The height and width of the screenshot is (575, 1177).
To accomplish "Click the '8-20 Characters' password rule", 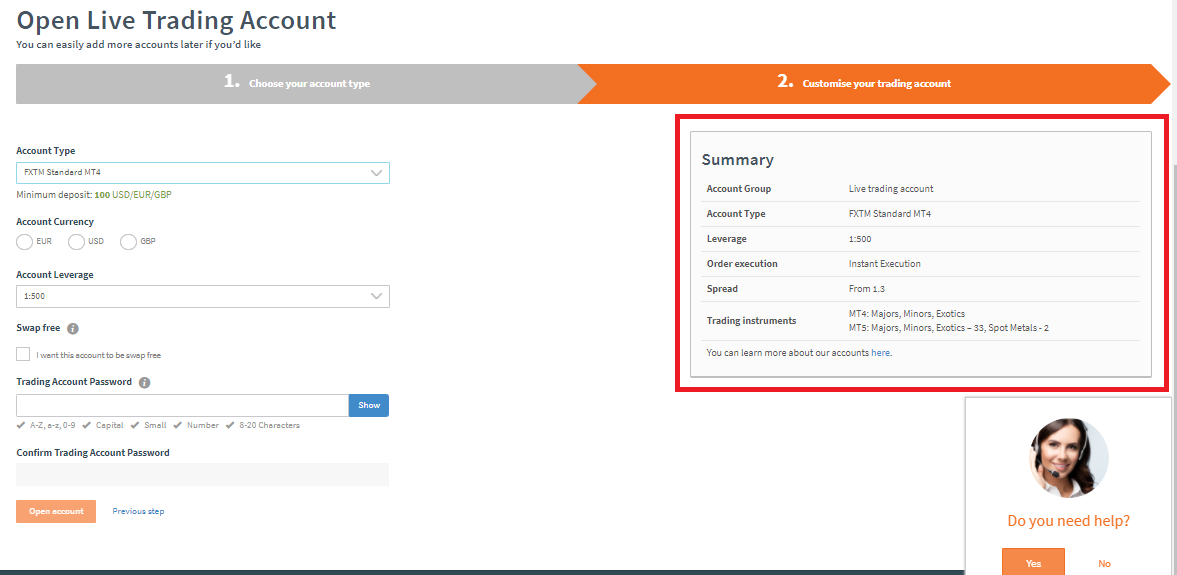I will 269,425.
